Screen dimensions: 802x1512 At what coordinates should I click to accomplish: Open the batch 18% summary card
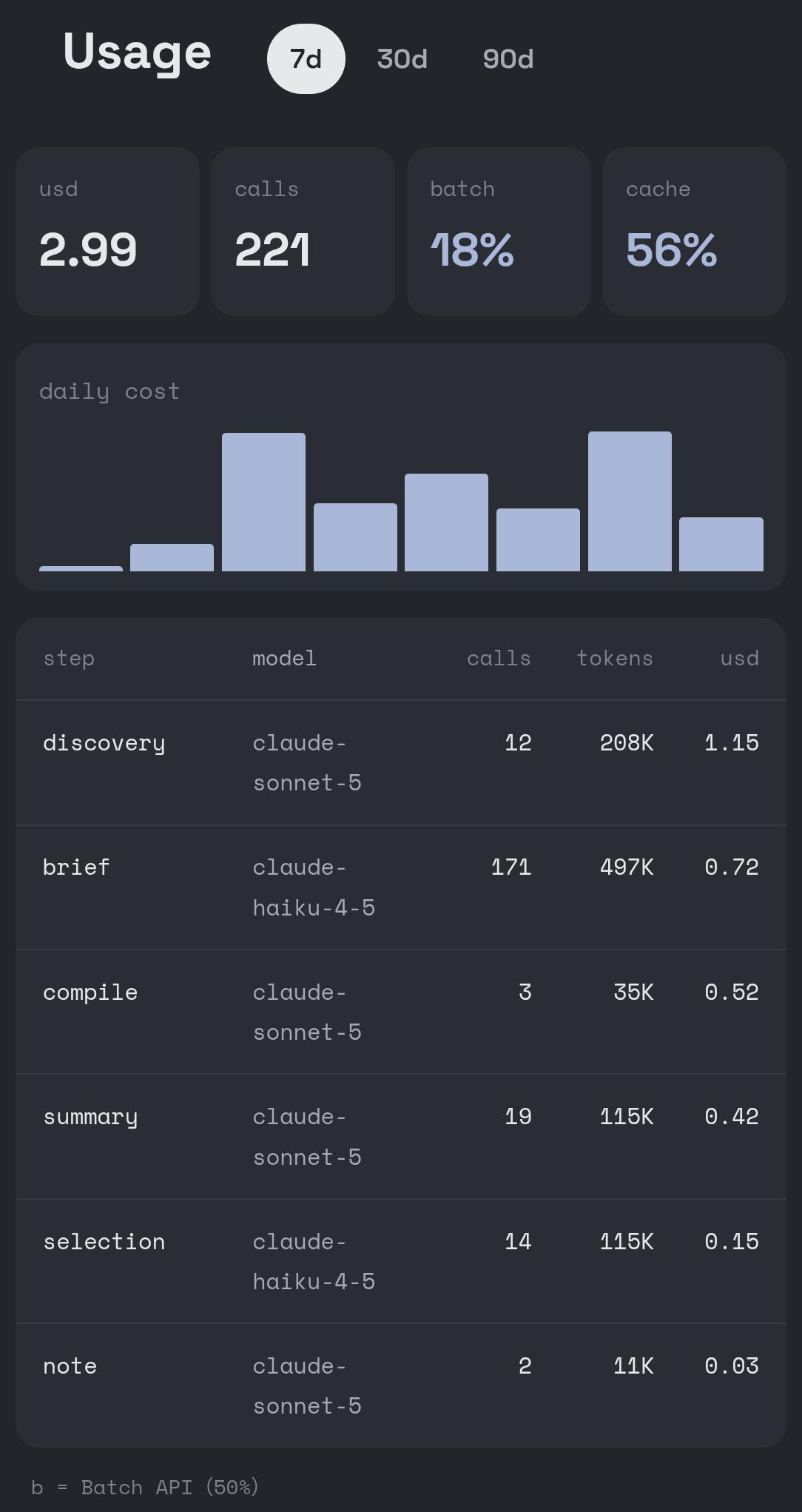(x=499, y=232)
